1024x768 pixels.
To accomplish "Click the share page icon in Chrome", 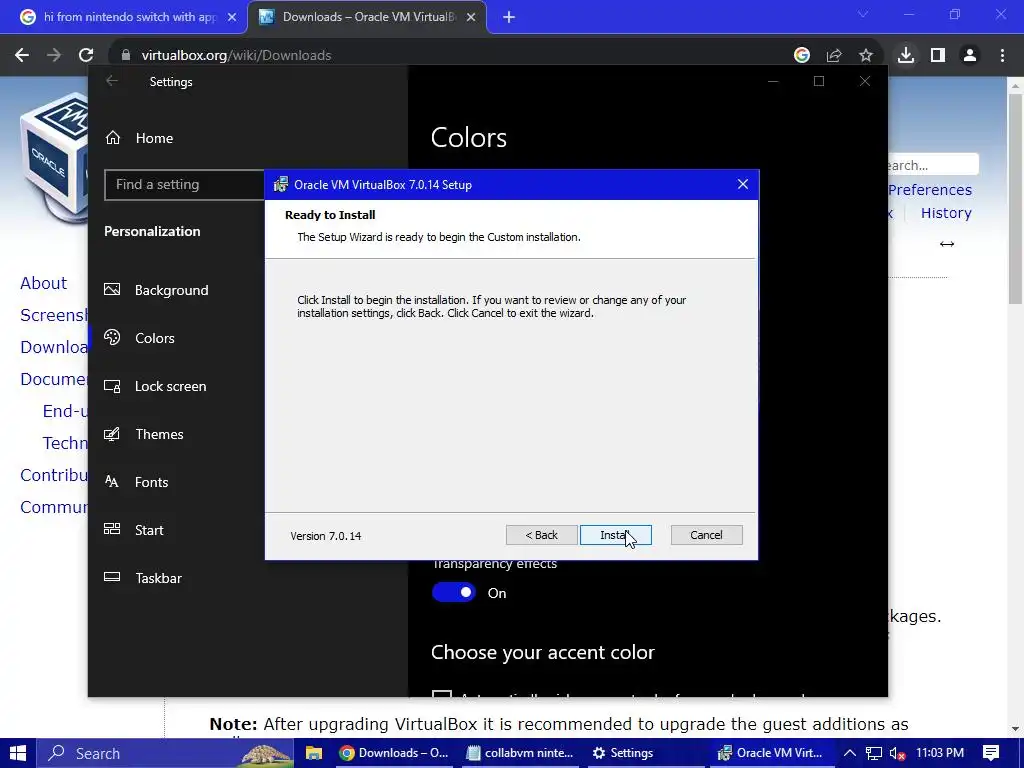I will click(834, 56).
